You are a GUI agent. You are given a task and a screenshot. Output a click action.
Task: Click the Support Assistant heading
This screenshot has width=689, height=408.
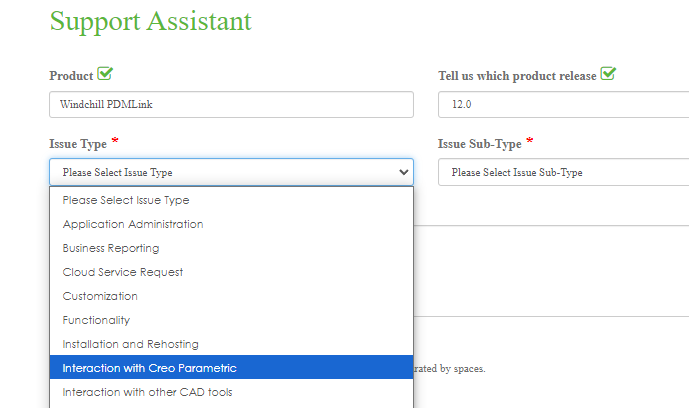click(150, 21)
